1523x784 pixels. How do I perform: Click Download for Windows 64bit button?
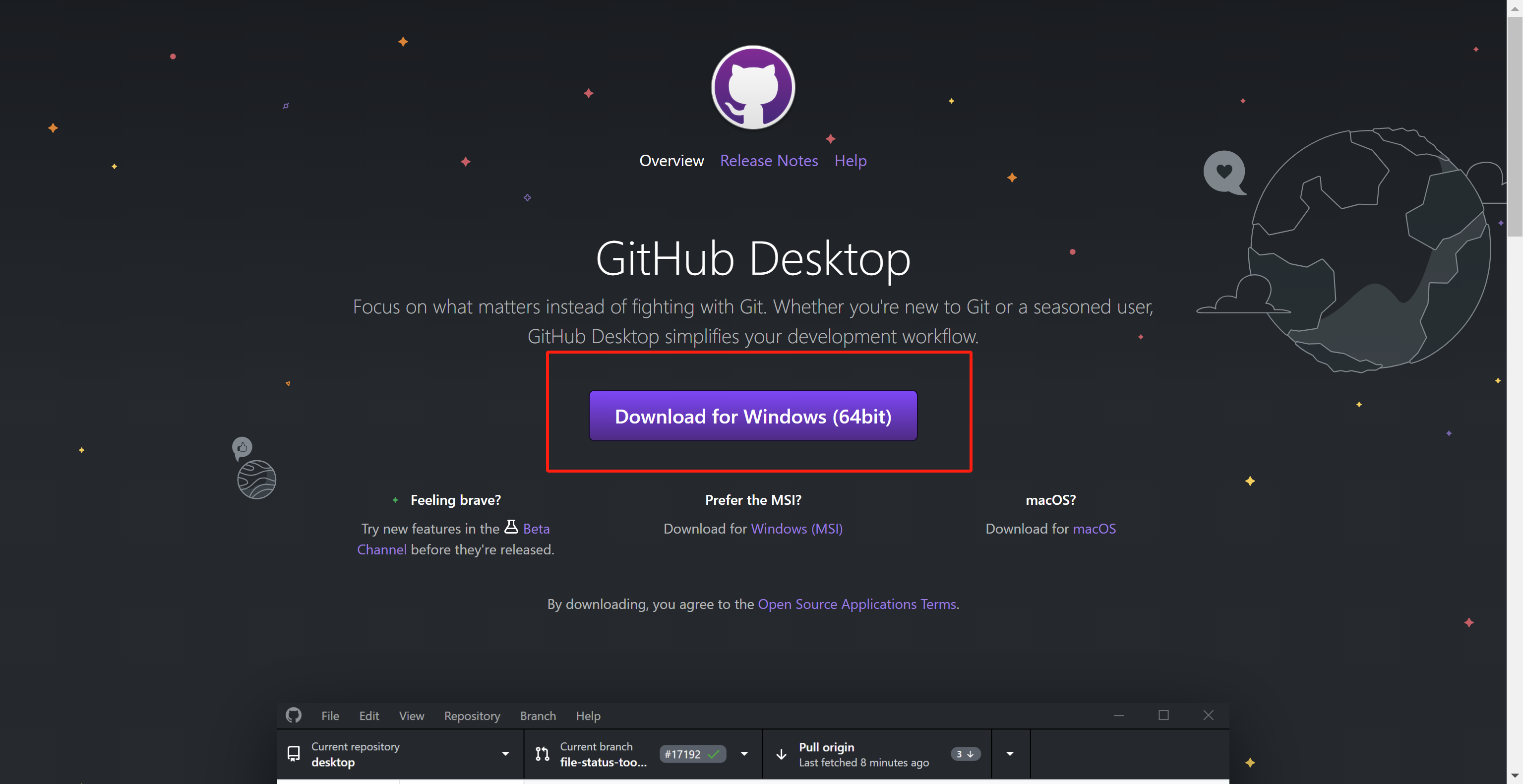point(753,415)
